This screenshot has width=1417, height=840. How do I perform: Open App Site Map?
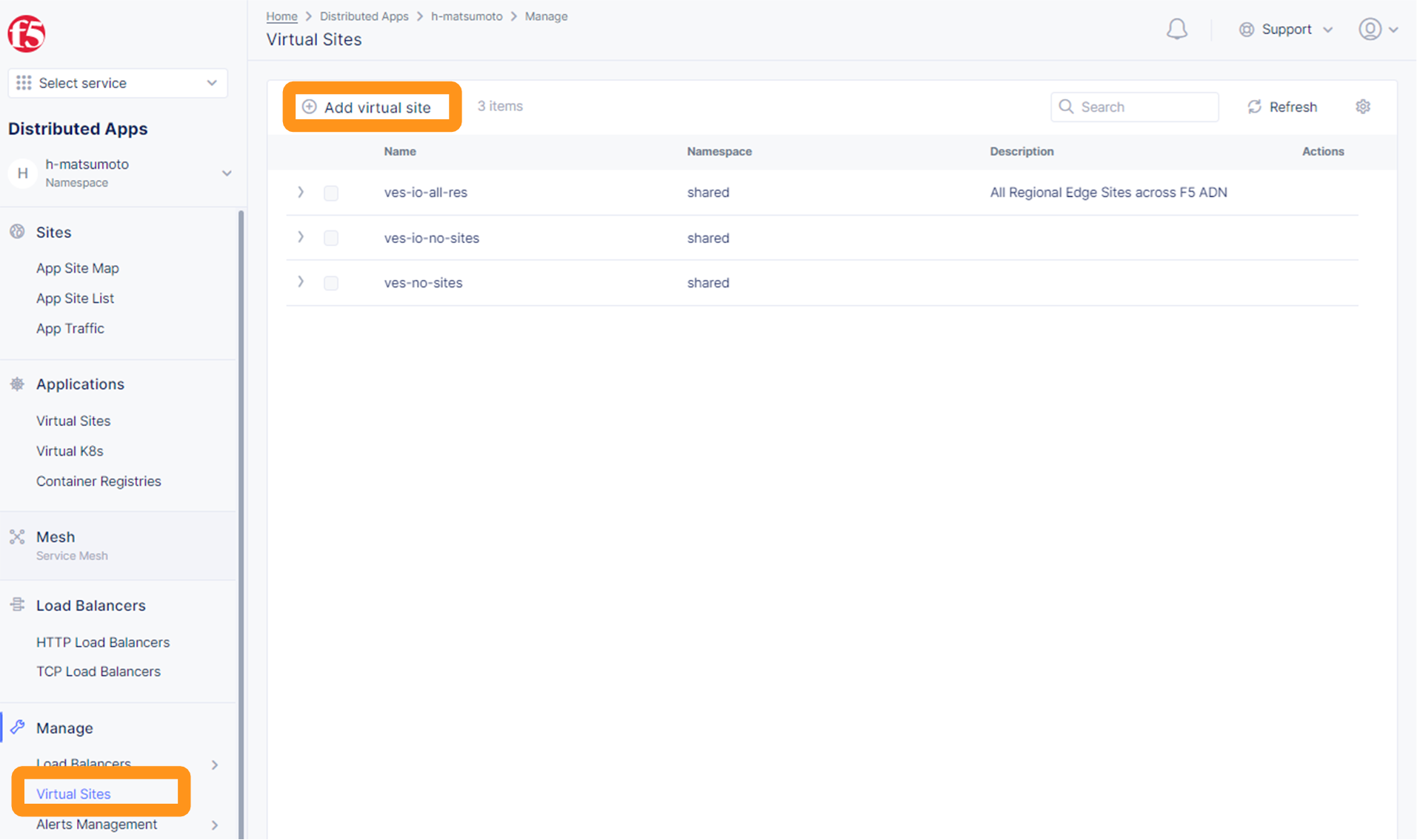pyautogui.click(x=78, y=268)
